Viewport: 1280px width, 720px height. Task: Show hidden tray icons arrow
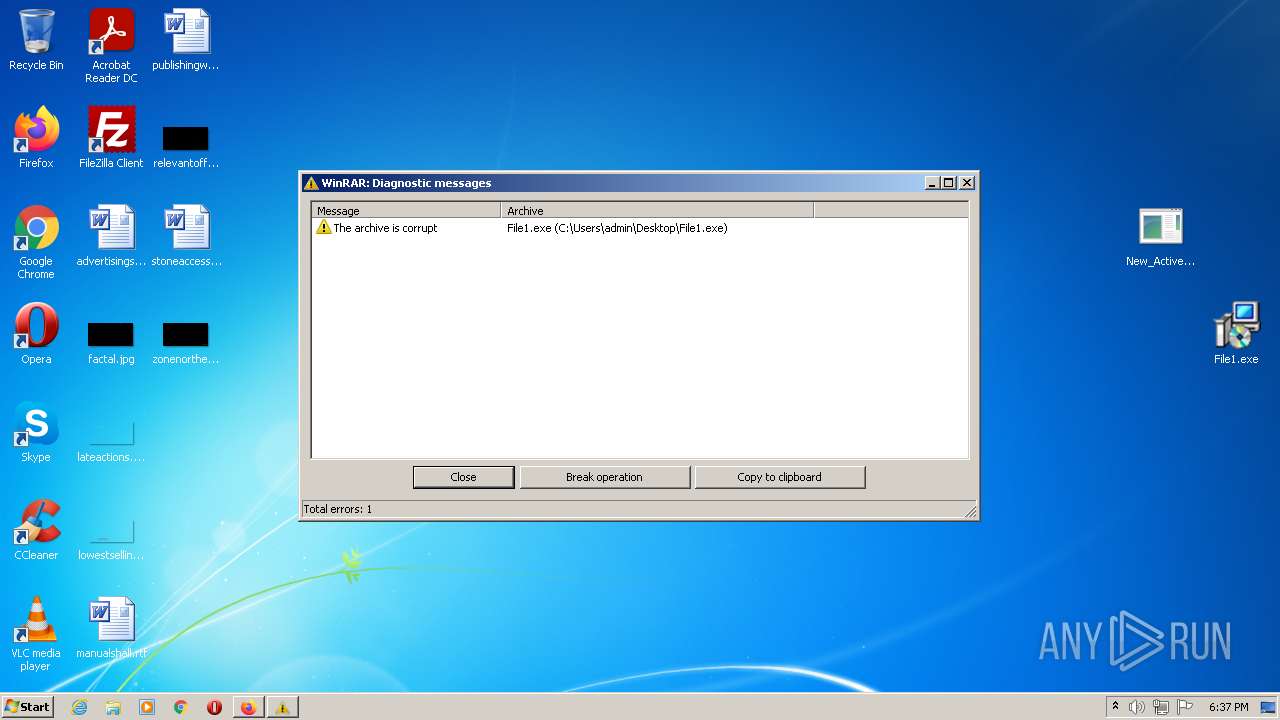tap(1115, 707)
